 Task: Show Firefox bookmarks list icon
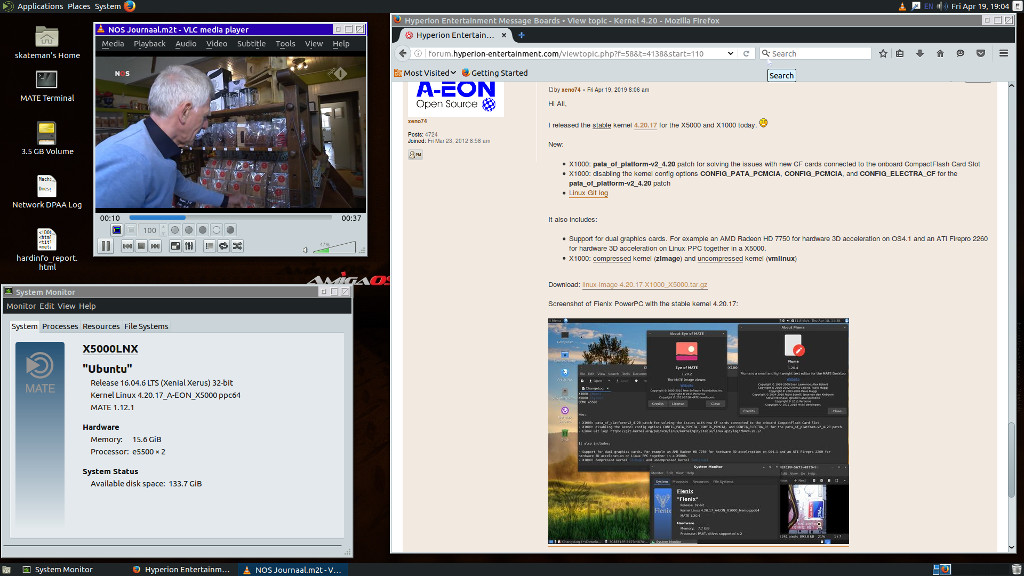pos(900,54)
